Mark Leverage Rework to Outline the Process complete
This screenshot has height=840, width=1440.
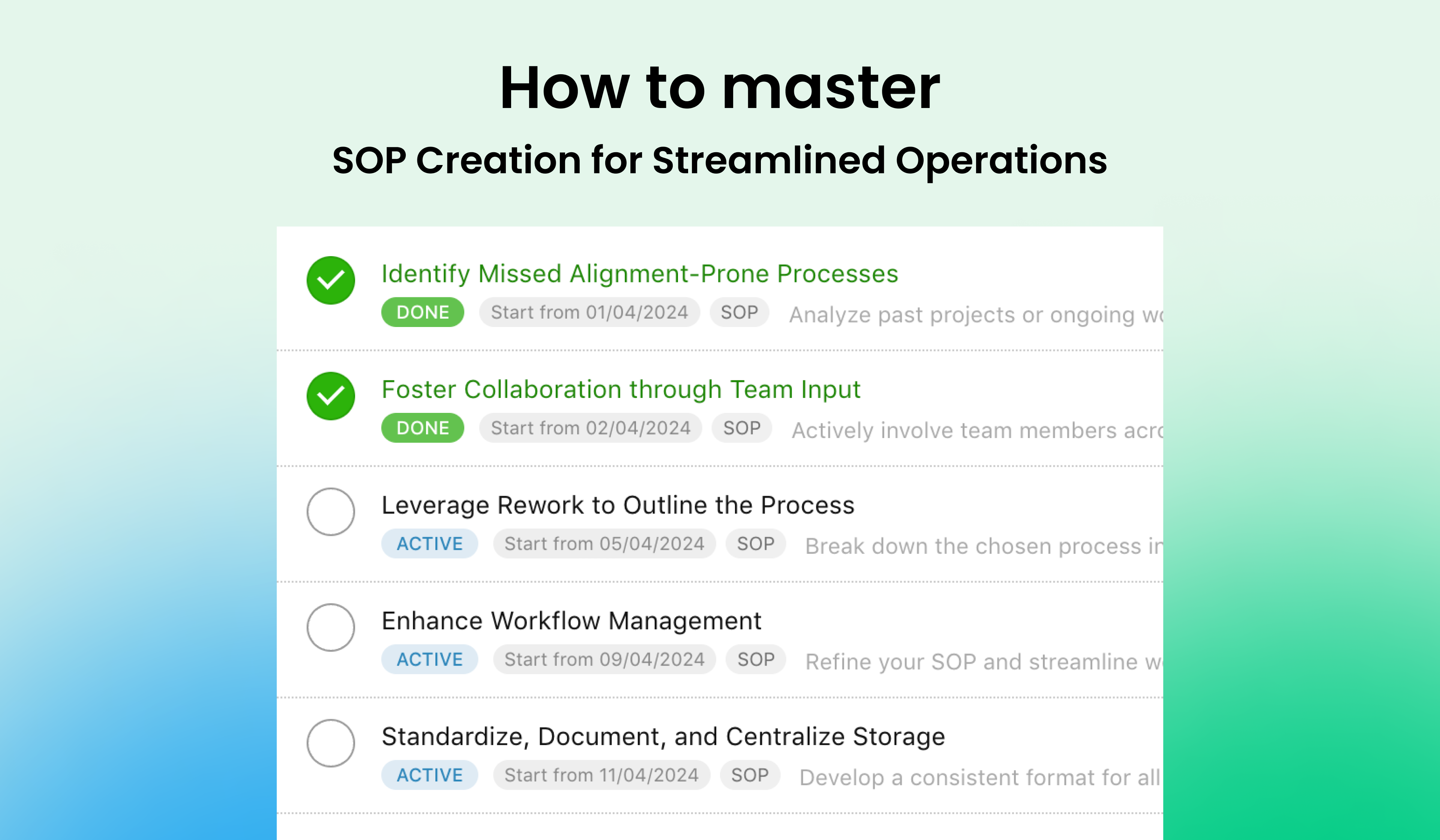click(x=330, y=511)
